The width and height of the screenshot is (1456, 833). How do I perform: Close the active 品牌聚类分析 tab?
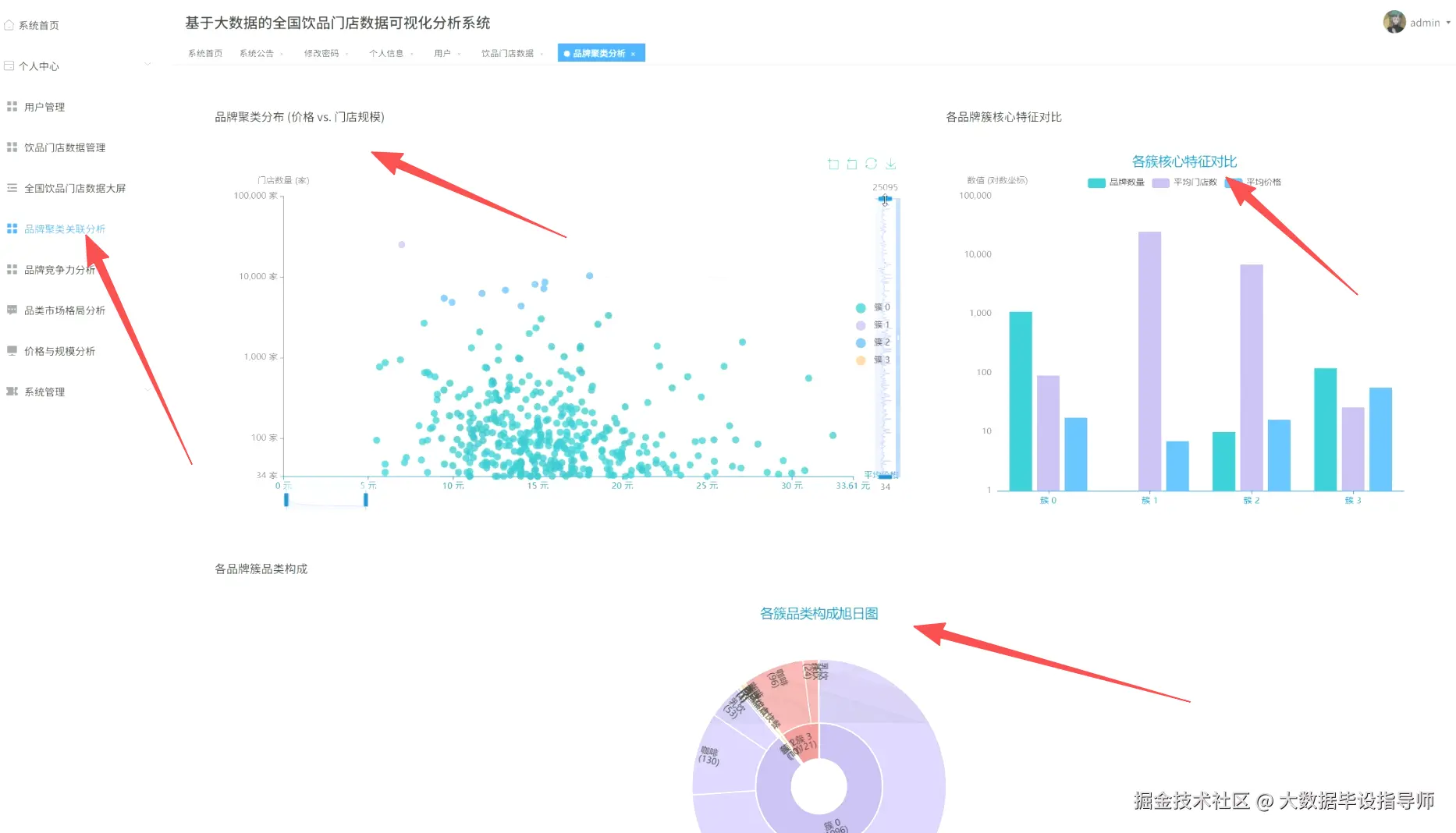coord(634,54)
